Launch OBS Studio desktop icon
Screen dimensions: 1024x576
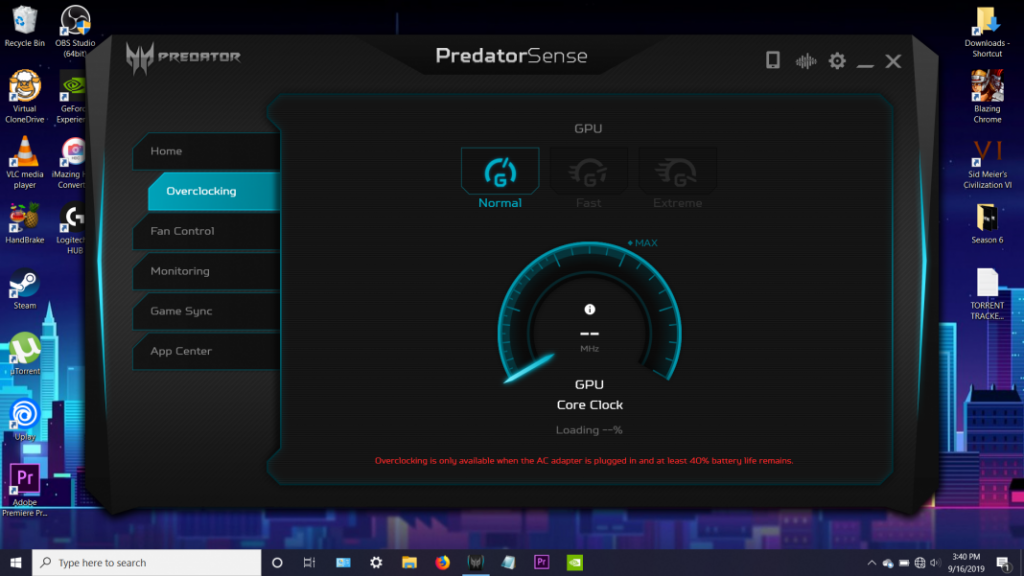77,24
